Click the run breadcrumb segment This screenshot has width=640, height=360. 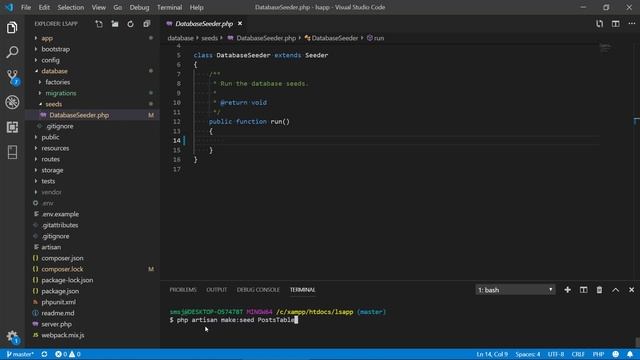click(x=376, y=38)
